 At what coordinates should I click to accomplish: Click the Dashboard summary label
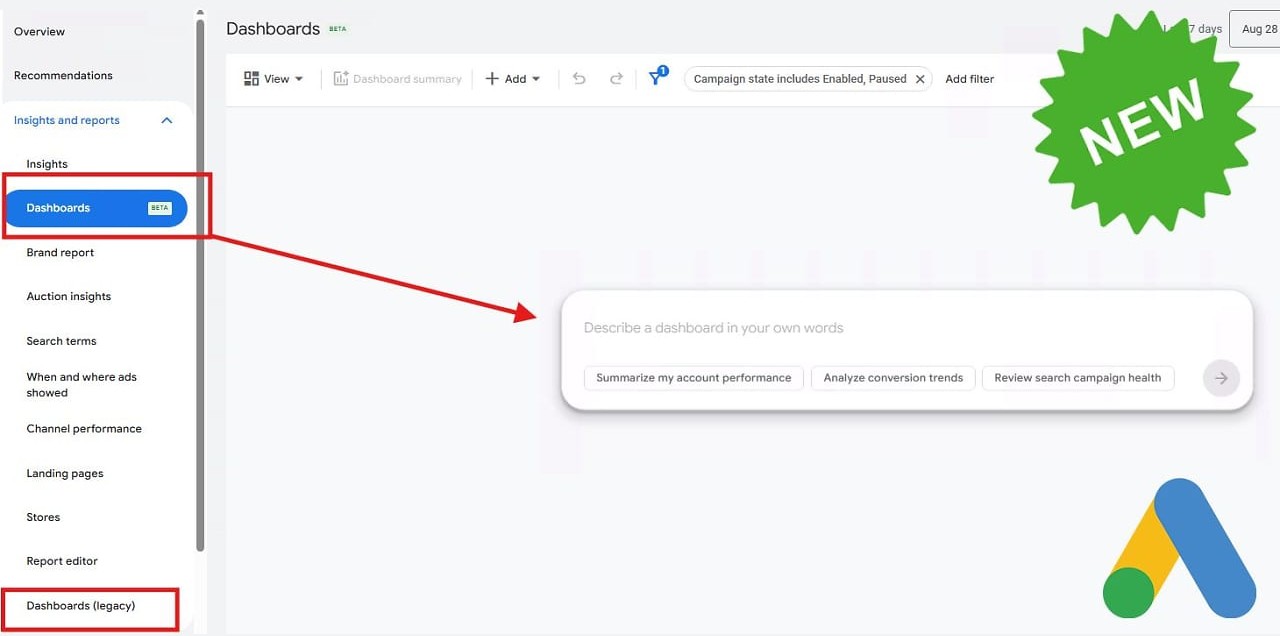[408, 79]
